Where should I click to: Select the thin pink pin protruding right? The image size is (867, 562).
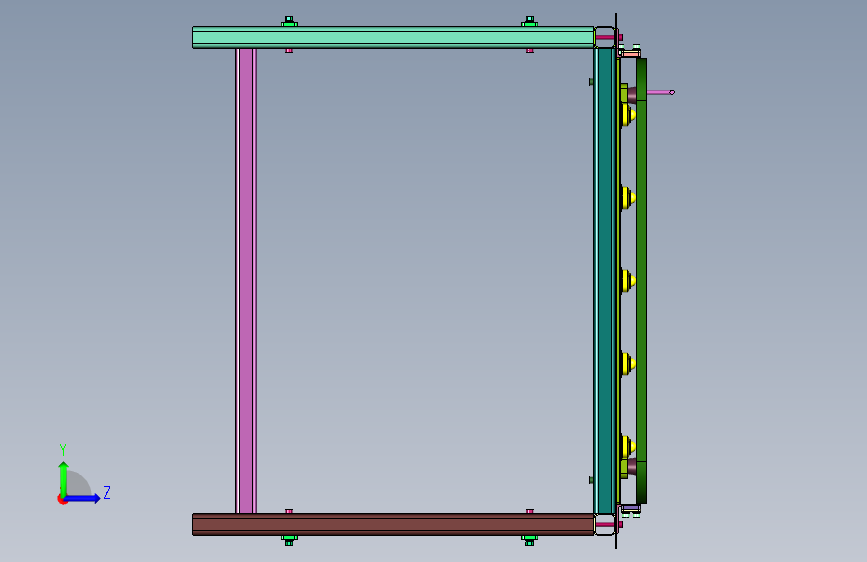pyautogui.click(x=661, y=92)
